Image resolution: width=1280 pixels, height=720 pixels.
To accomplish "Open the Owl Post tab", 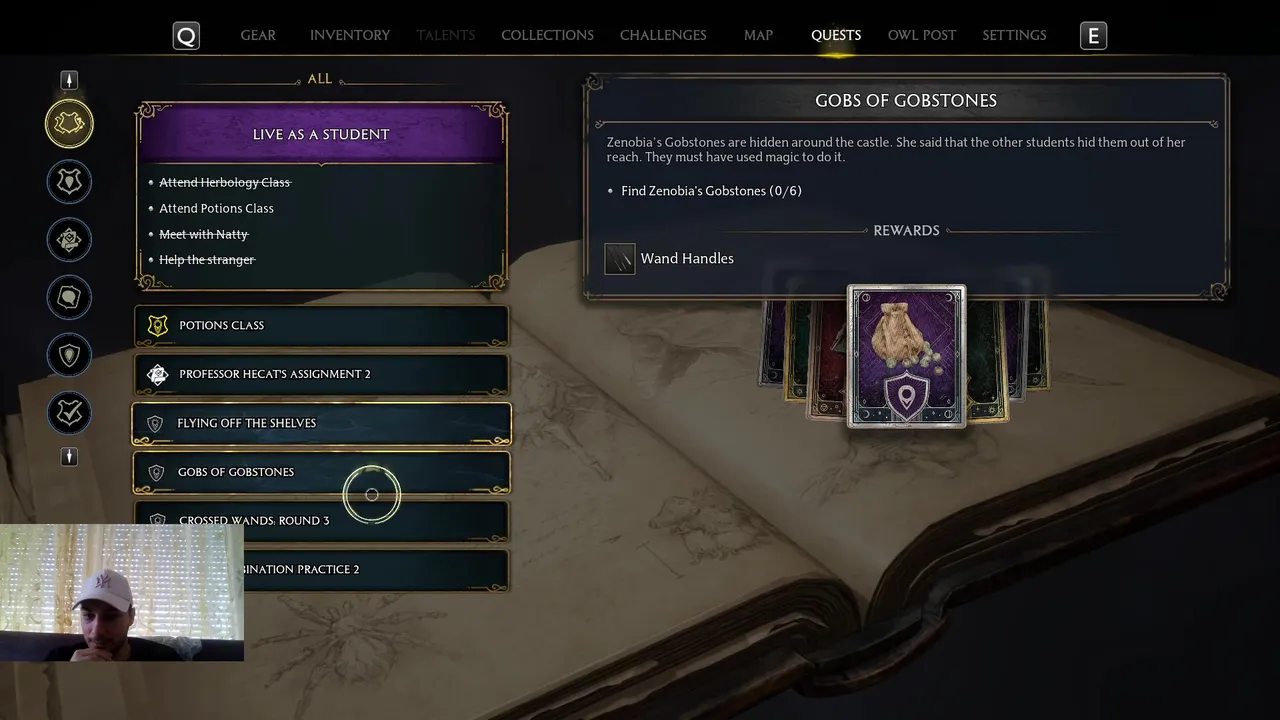I will (x=922, y=35).
